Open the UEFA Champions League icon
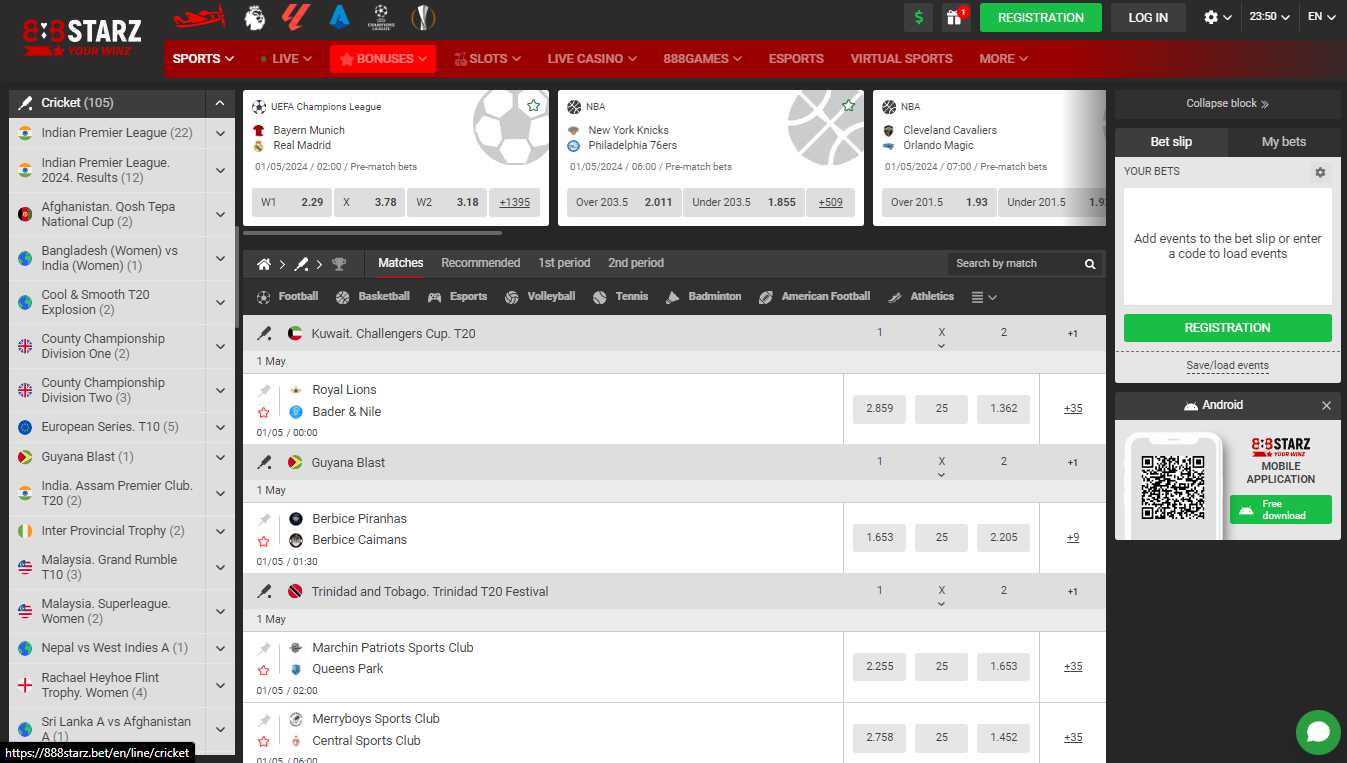 (x=381, y=17)
